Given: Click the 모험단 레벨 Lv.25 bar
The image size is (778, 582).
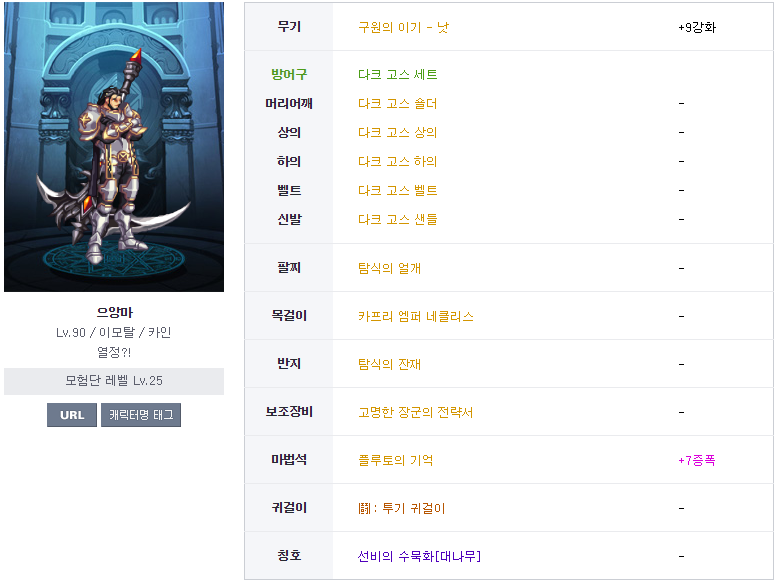Looking at the screenshot, I should (x=114, y=381).
